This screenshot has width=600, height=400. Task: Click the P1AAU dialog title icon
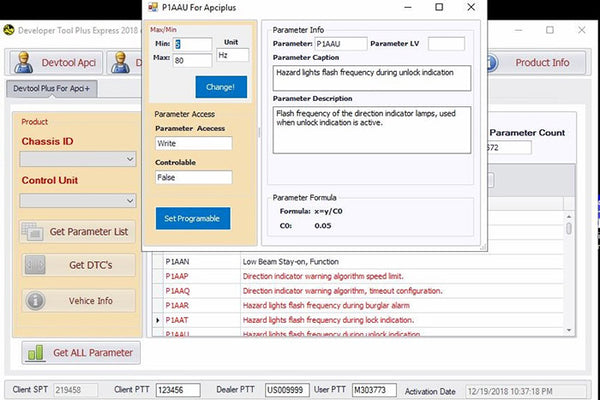point(156,7)
